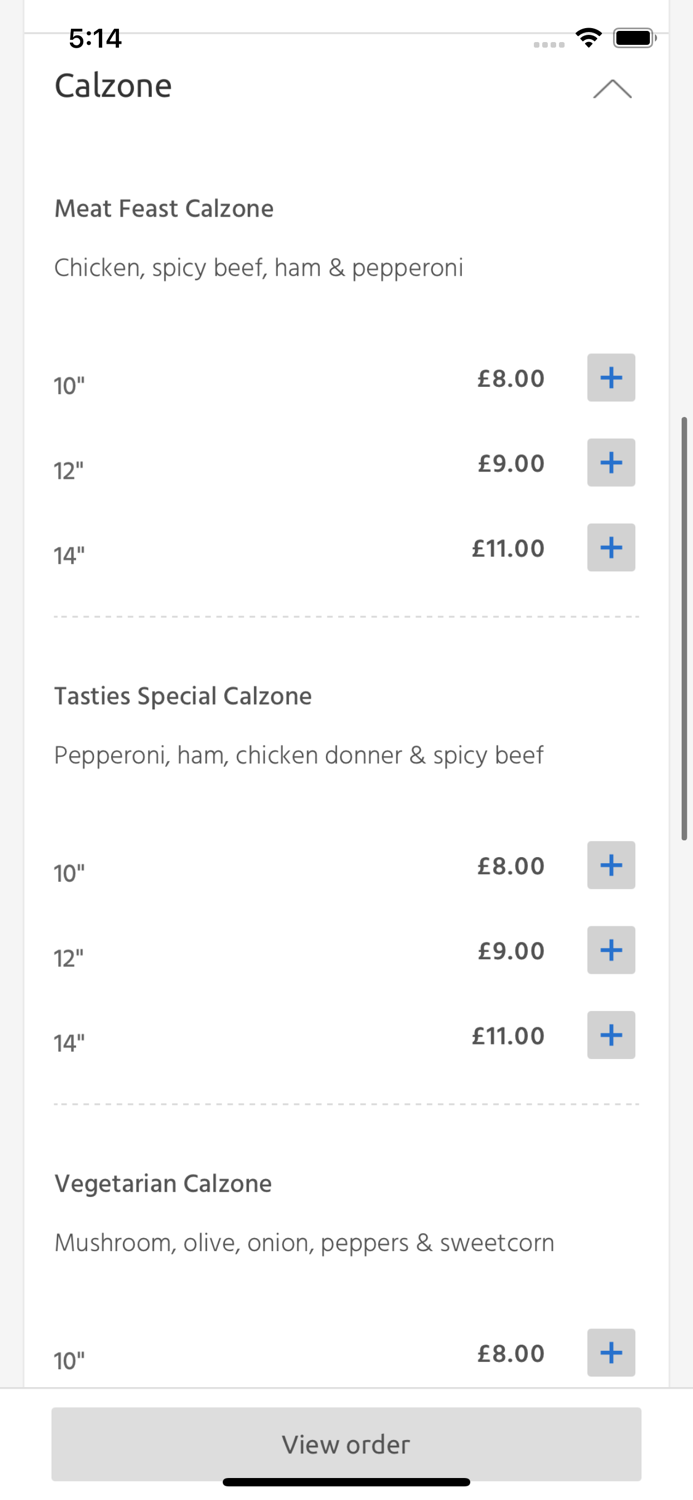
Task: Select the Vegetarian Calzone item name
Action: pos(163,1183)
